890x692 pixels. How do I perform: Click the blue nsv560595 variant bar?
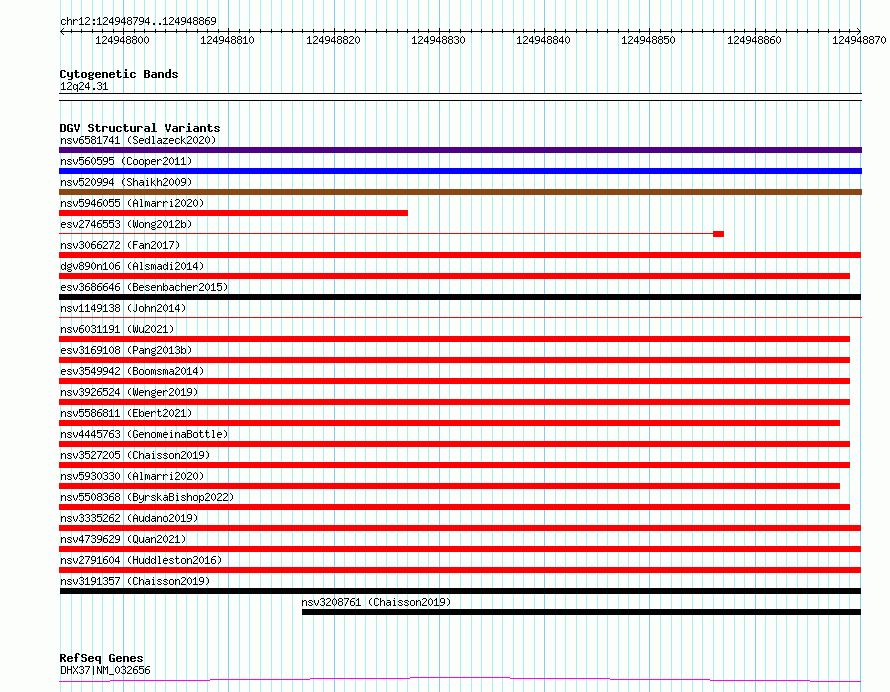[460, 171]
